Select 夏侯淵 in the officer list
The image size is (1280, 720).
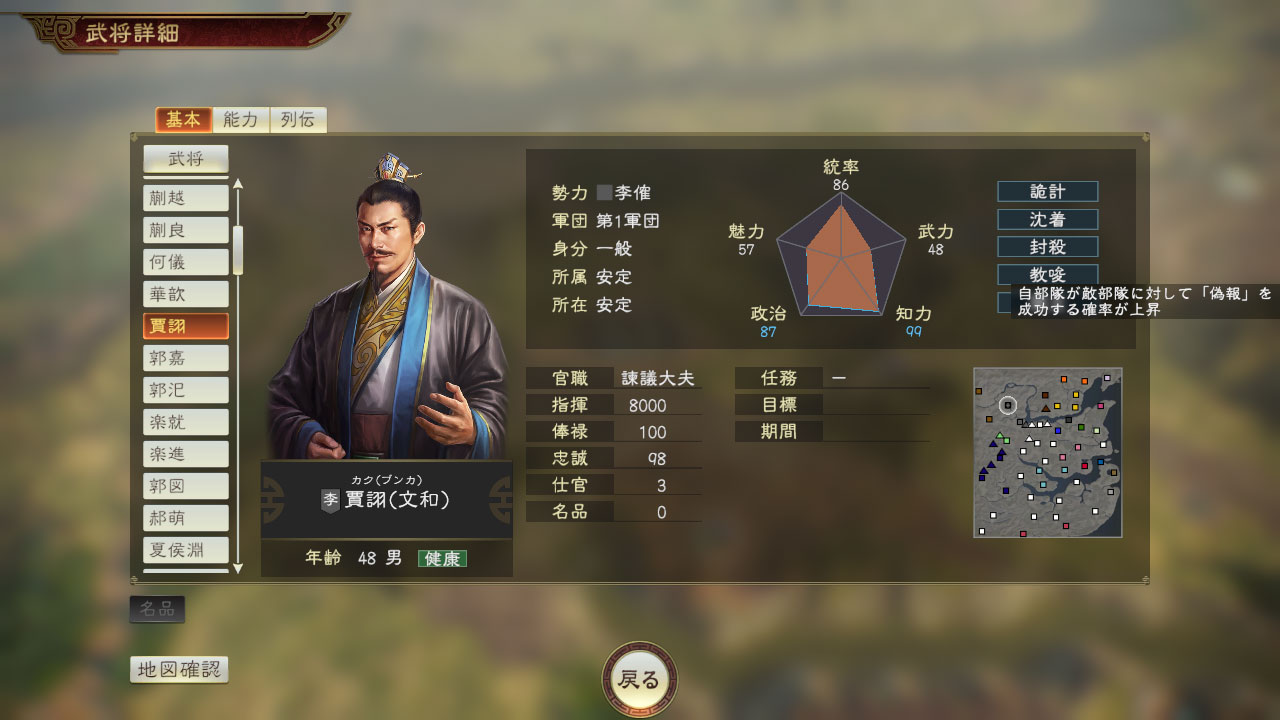186,549
